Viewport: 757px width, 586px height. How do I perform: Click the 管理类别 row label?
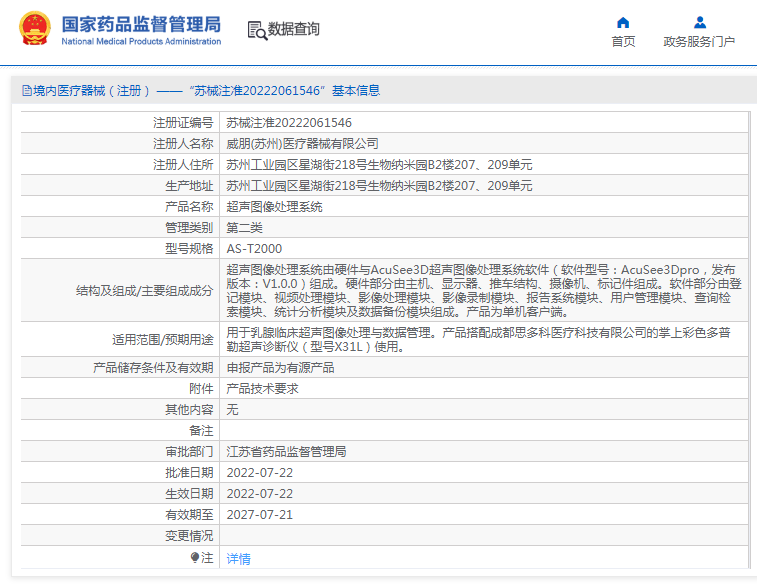pyautogui.click(x=189, y=227)
